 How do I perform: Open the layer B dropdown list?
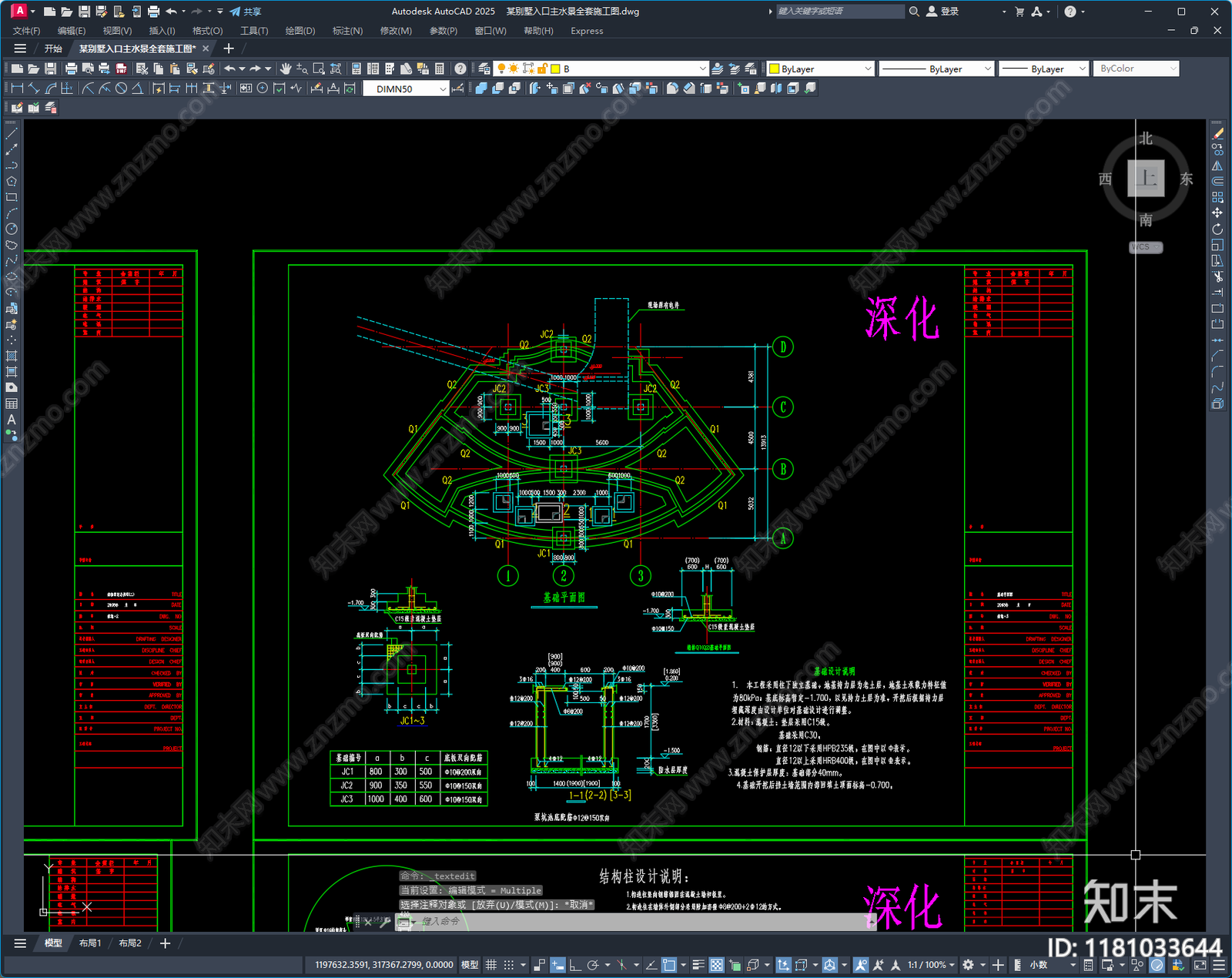pos(702,69)
